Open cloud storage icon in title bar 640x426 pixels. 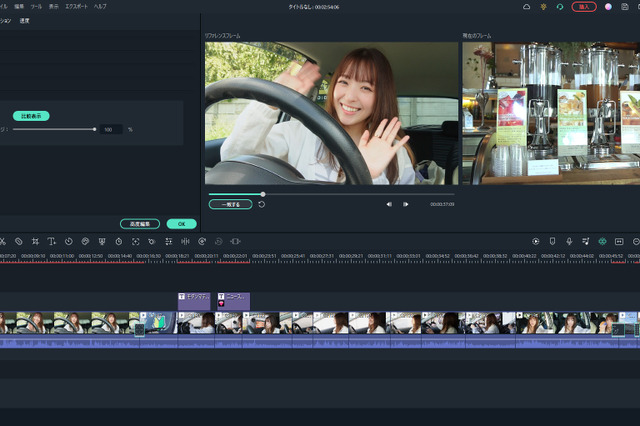click(x=527, y=7)
